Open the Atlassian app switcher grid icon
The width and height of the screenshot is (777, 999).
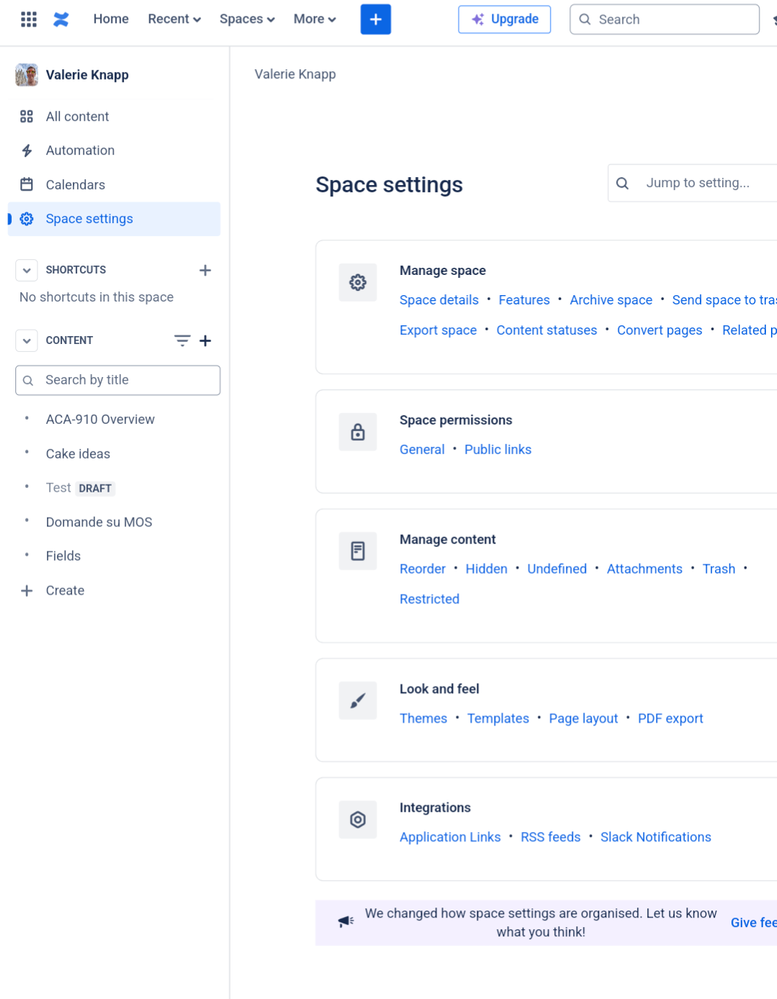click(x=28, y=19)
